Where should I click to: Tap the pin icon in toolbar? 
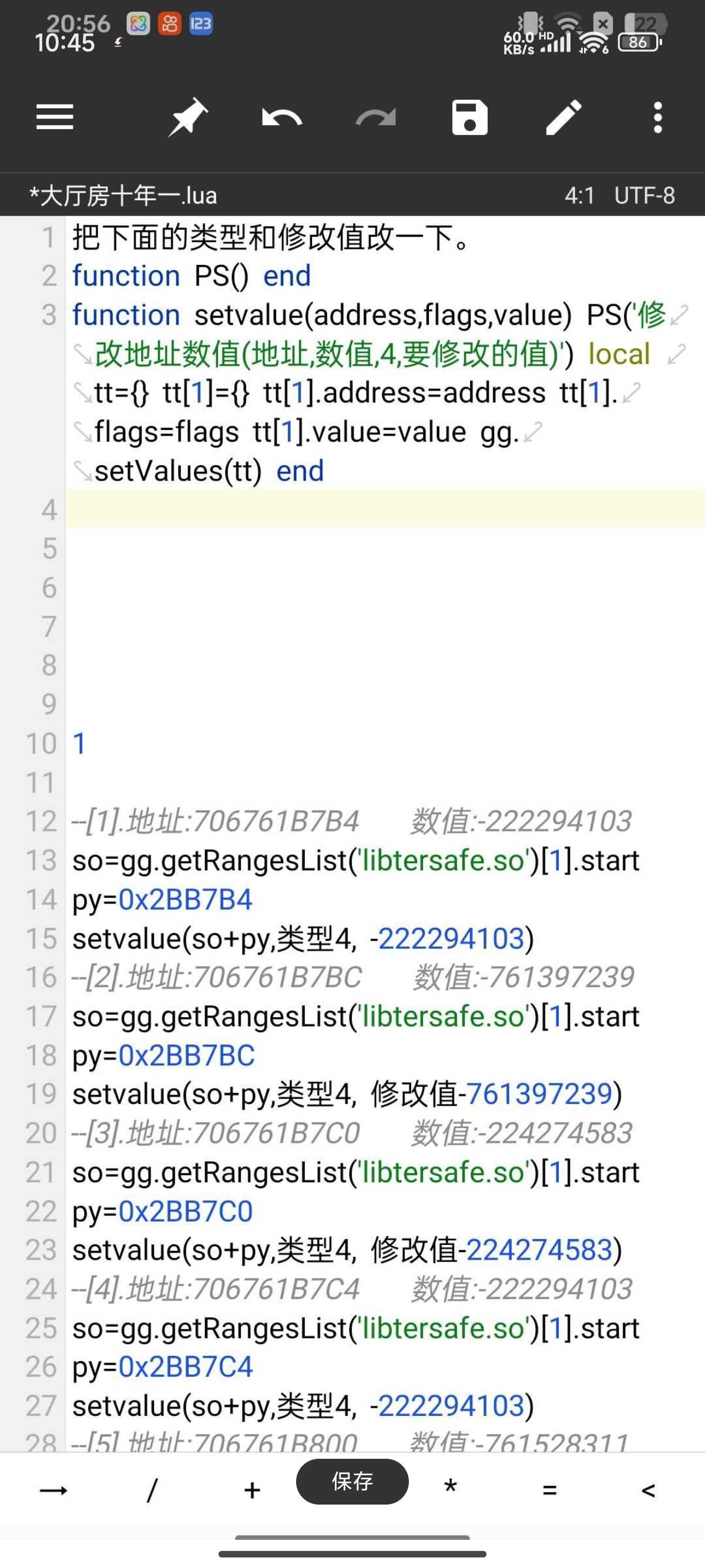[x=187, y=117]
